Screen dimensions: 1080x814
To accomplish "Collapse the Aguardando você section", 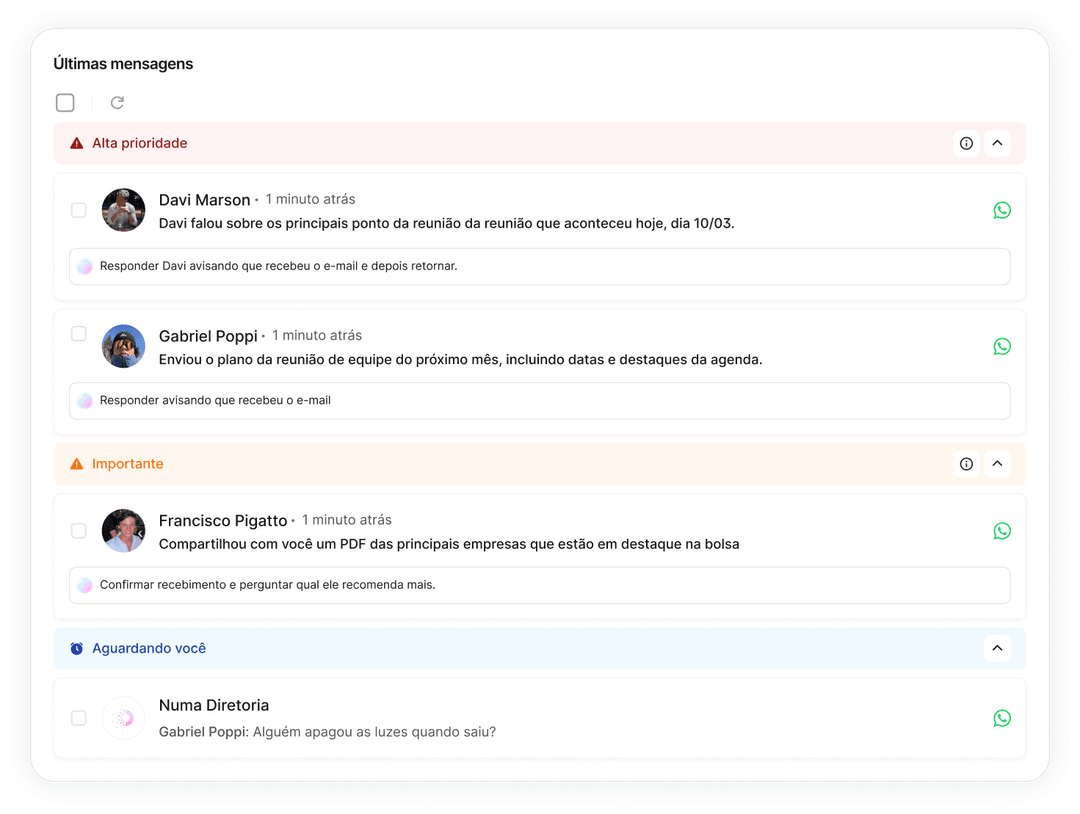I will click(997, 648).
